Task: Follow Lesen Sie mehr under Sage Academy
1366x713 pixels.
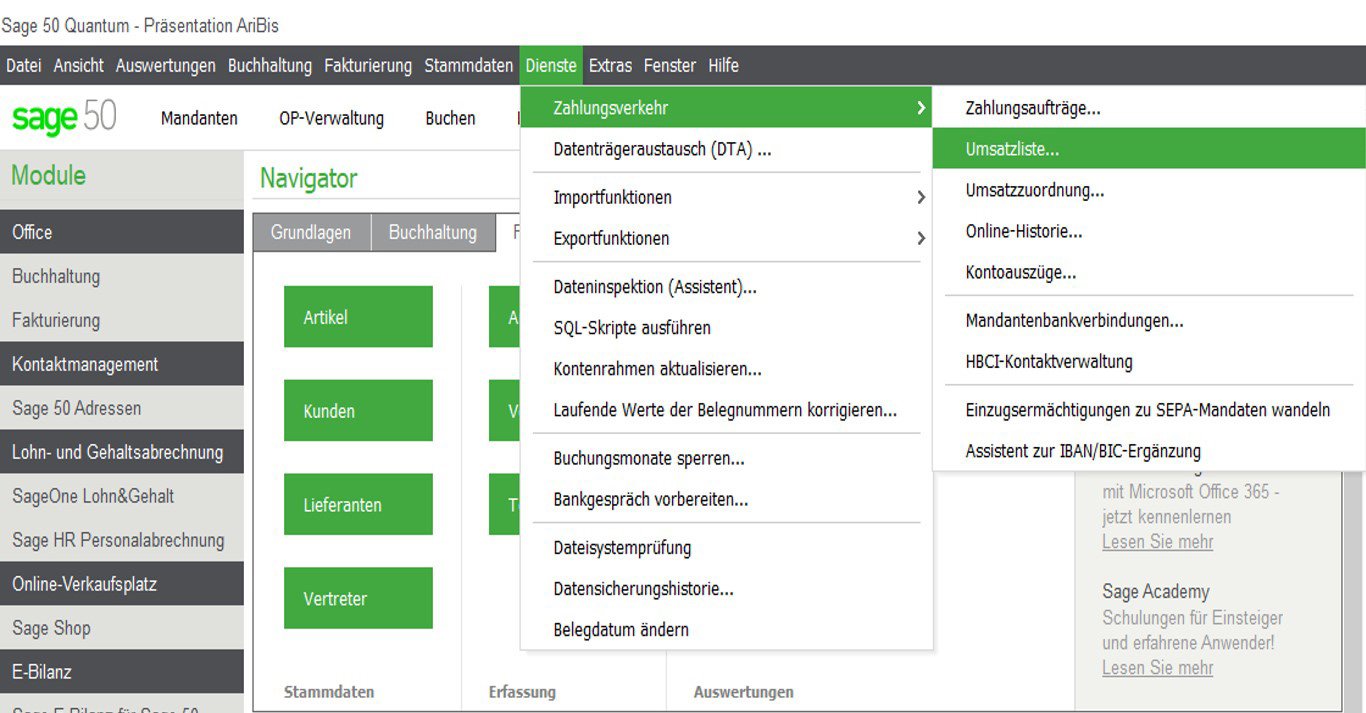Action: click(x=1157, y=668)
